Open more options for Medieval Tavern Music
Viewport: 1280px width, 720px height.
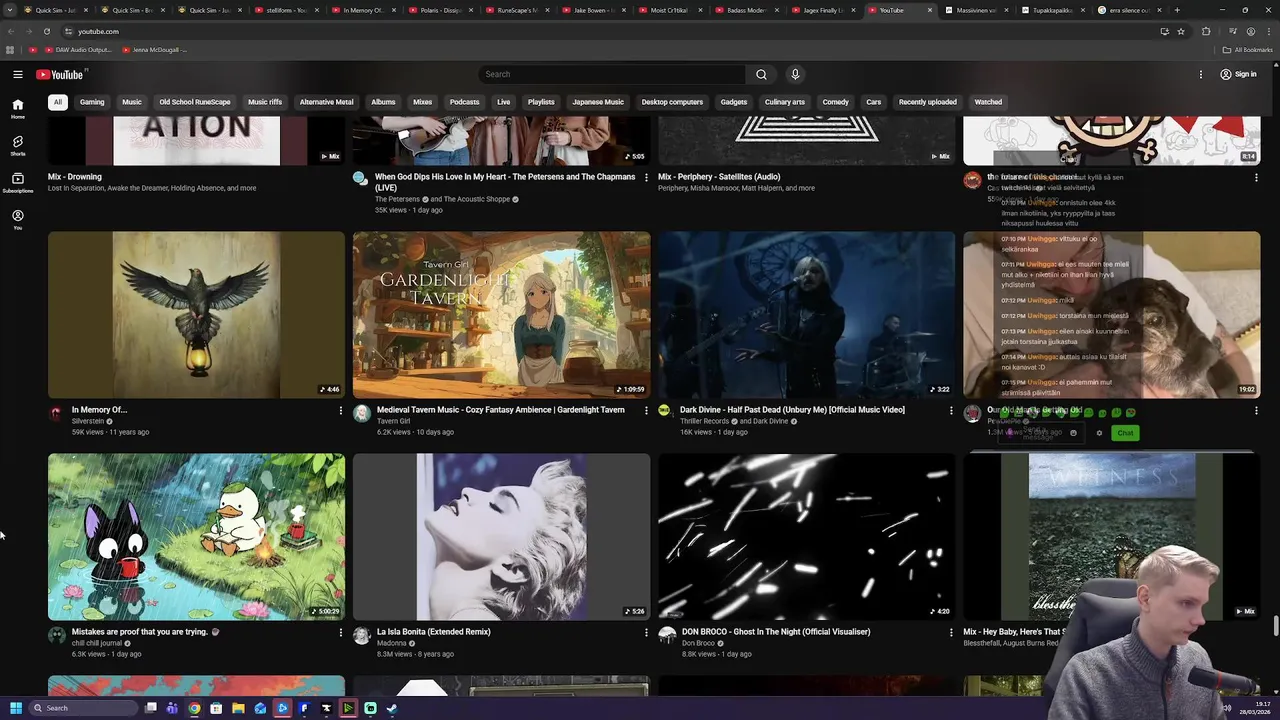point(645,410)
